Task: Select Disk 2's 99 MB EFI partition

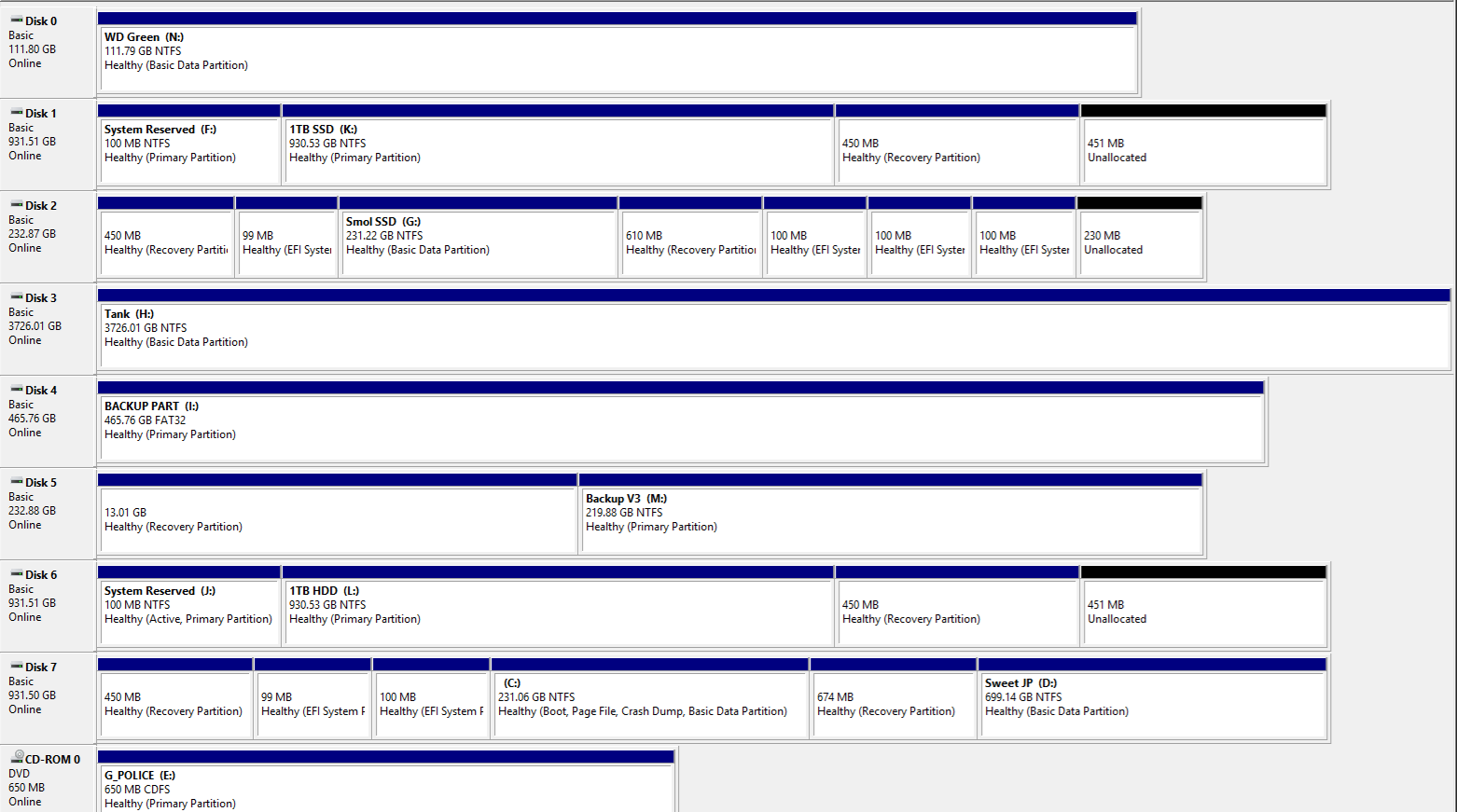Action: point(286,237)
